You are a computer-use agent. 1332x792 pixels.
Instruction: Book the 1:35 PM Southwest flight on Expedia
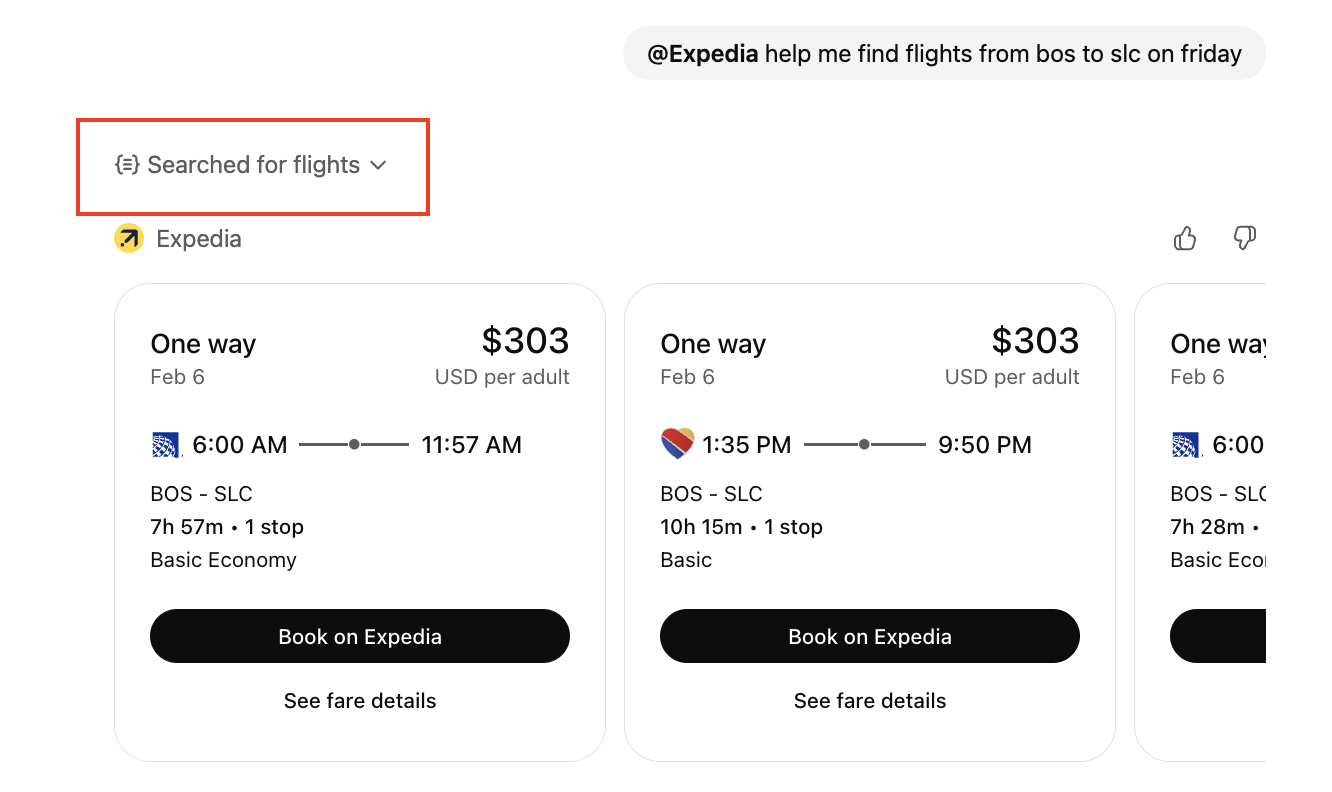click(x=869, y=636)
